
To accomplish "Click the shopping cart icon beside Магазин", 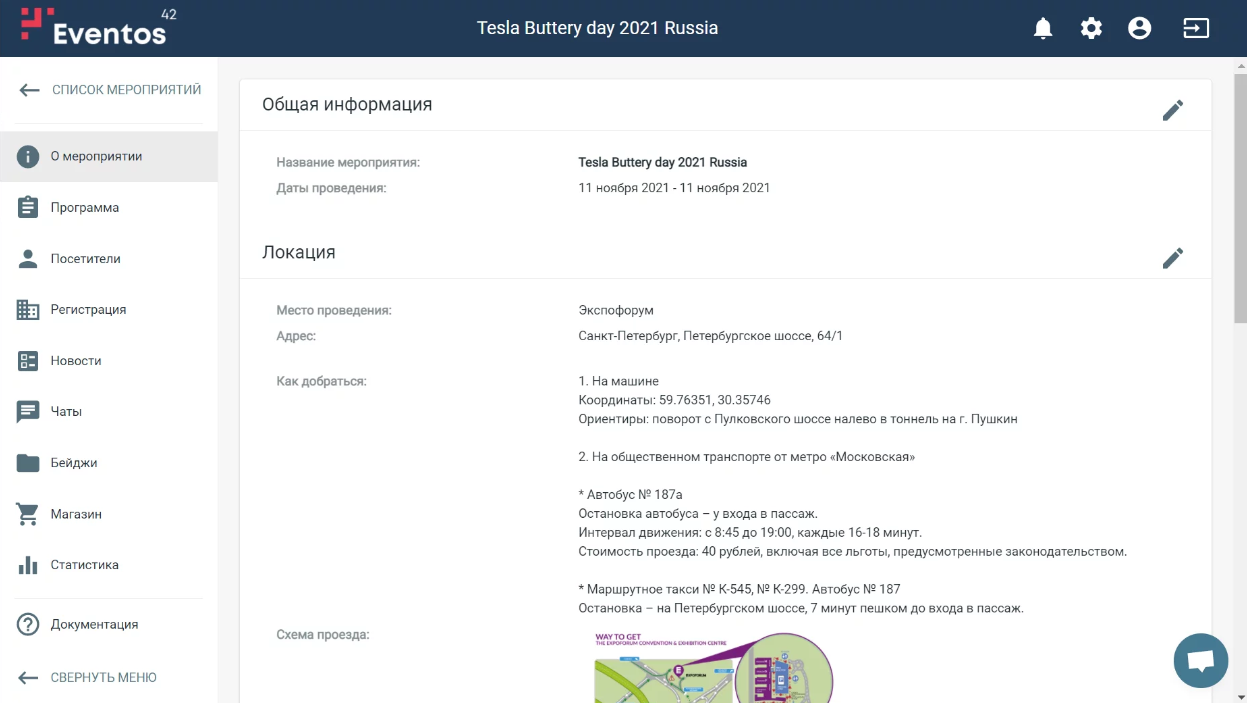I will click(x=28, y=513).
